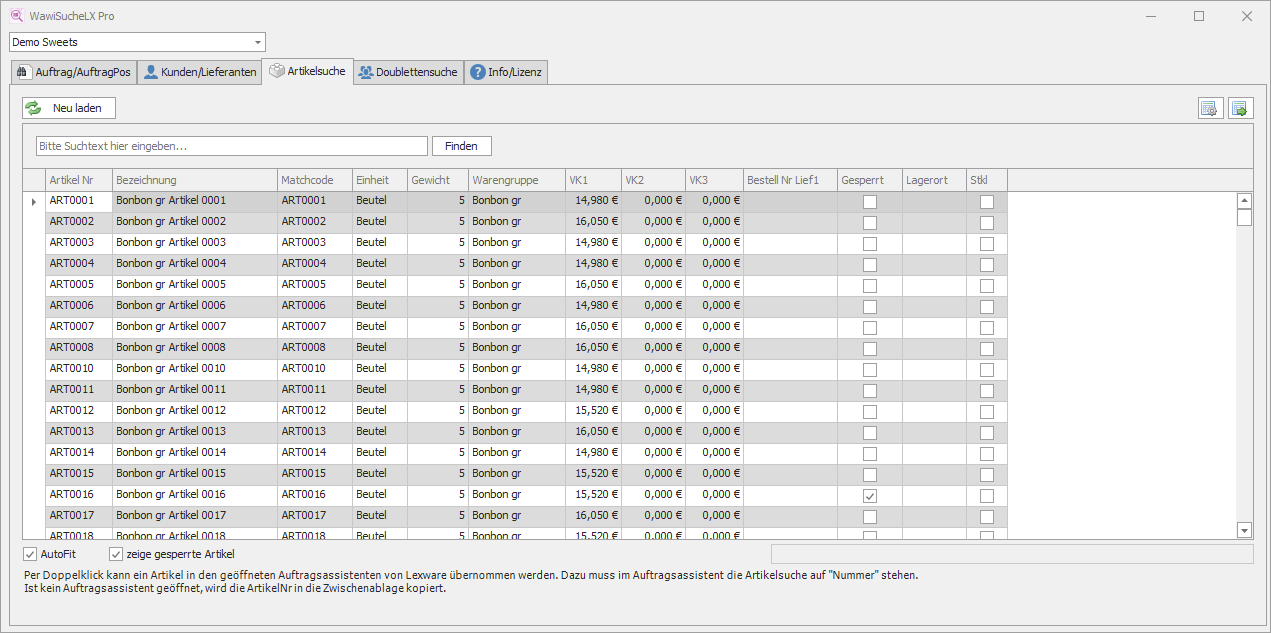The height and width of the screenshot is (633, 1271).
Task: Tick the Stkl checkbox for ART0003
Action: (987, 243)
